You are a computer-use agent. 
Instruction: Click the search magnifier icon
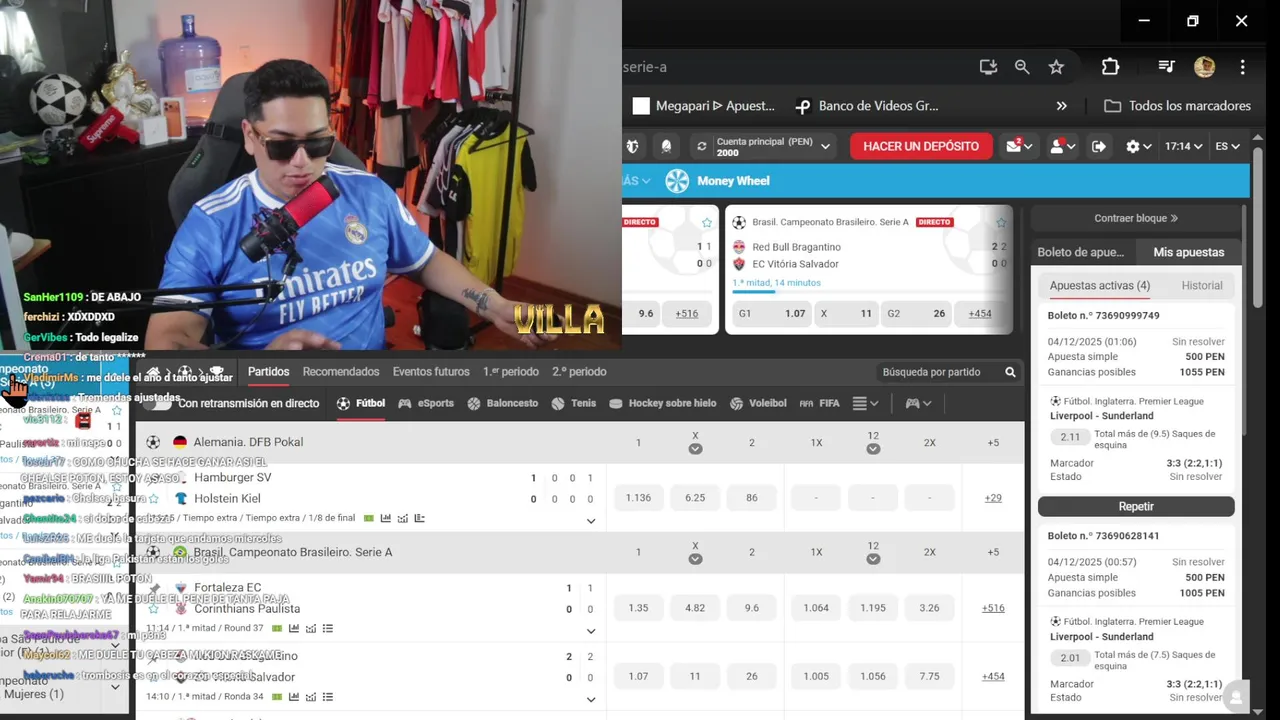tap(1010, 372)
